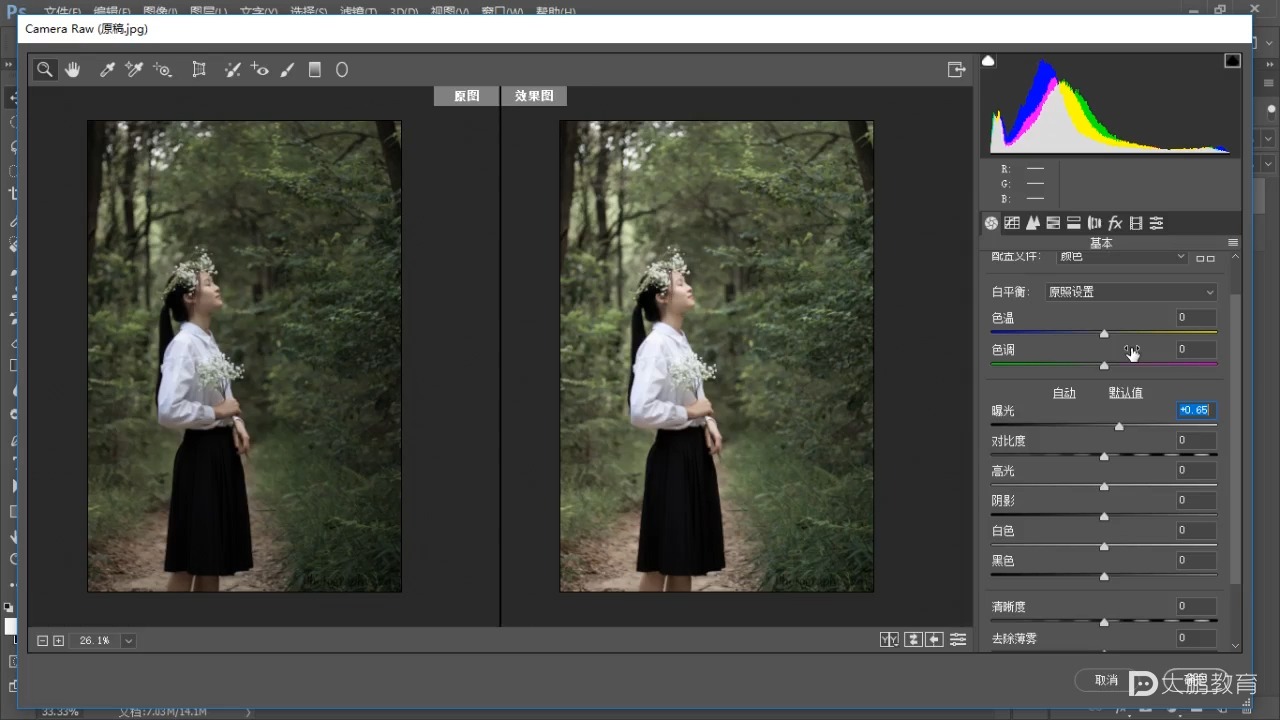
Task: Open the profile browser grid icon
Action: 1205,258
